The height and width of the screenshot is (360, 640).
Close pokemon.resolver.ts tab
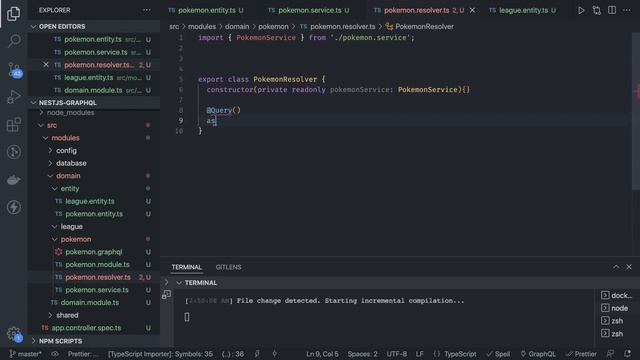(x=472, y=10)
